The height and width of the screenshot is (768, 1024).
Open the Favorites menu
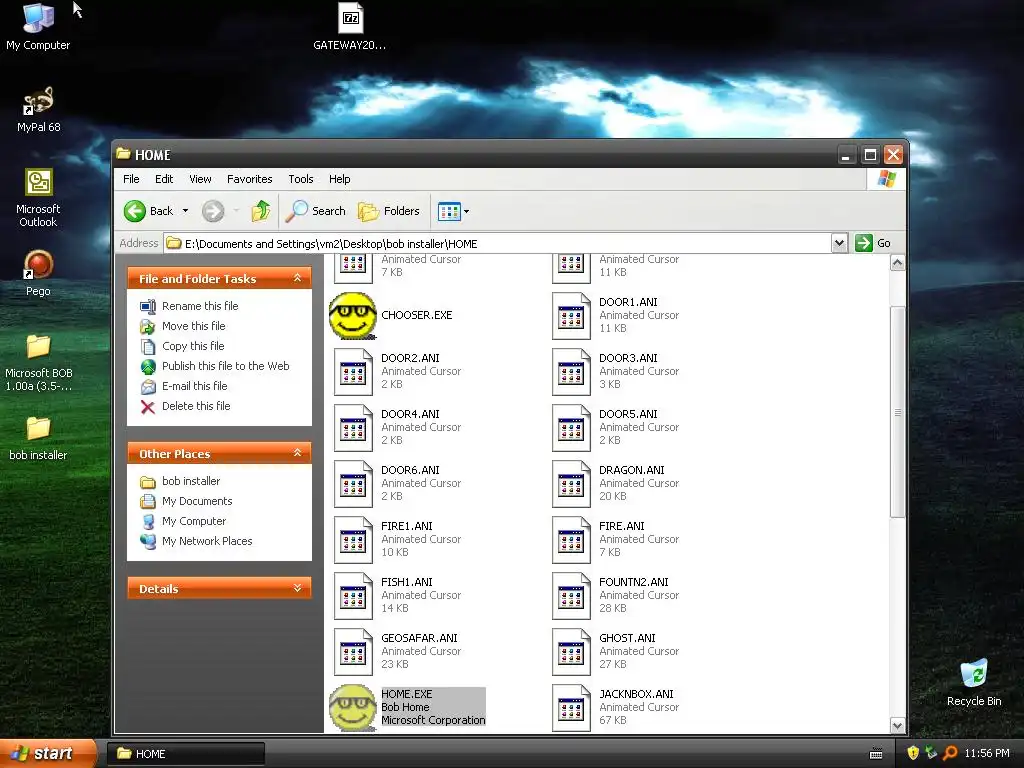(x=249, y=179)
